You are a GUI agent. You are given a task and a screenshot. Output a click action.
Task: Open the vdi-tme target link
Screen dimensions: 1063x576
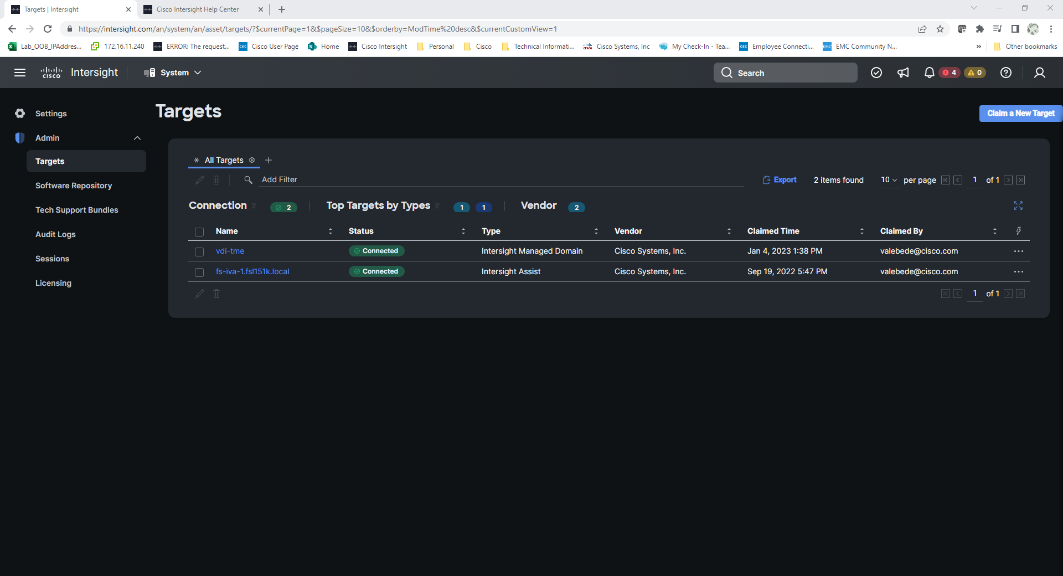point(230,251)
